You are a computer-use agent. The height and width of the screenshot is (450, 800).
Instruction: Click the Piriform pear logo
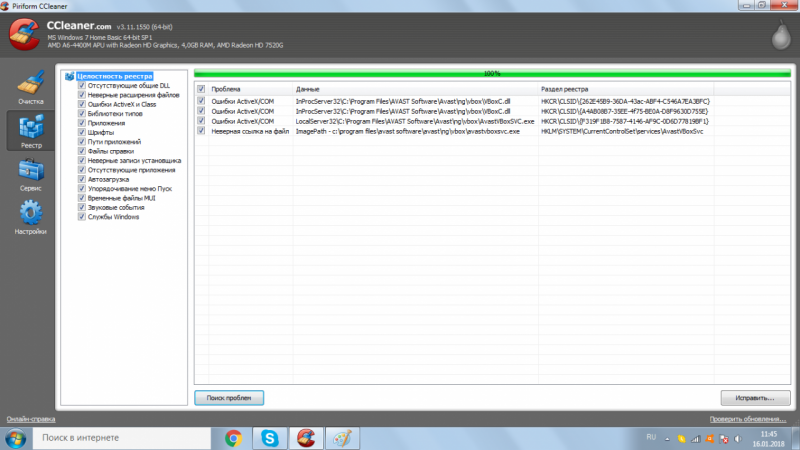click(781, 36)
